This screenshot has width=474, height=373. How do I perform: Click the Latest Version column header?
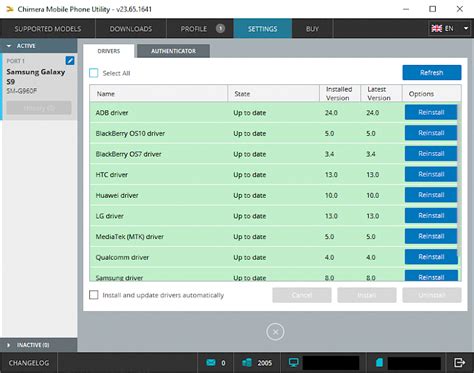[381, 94]
